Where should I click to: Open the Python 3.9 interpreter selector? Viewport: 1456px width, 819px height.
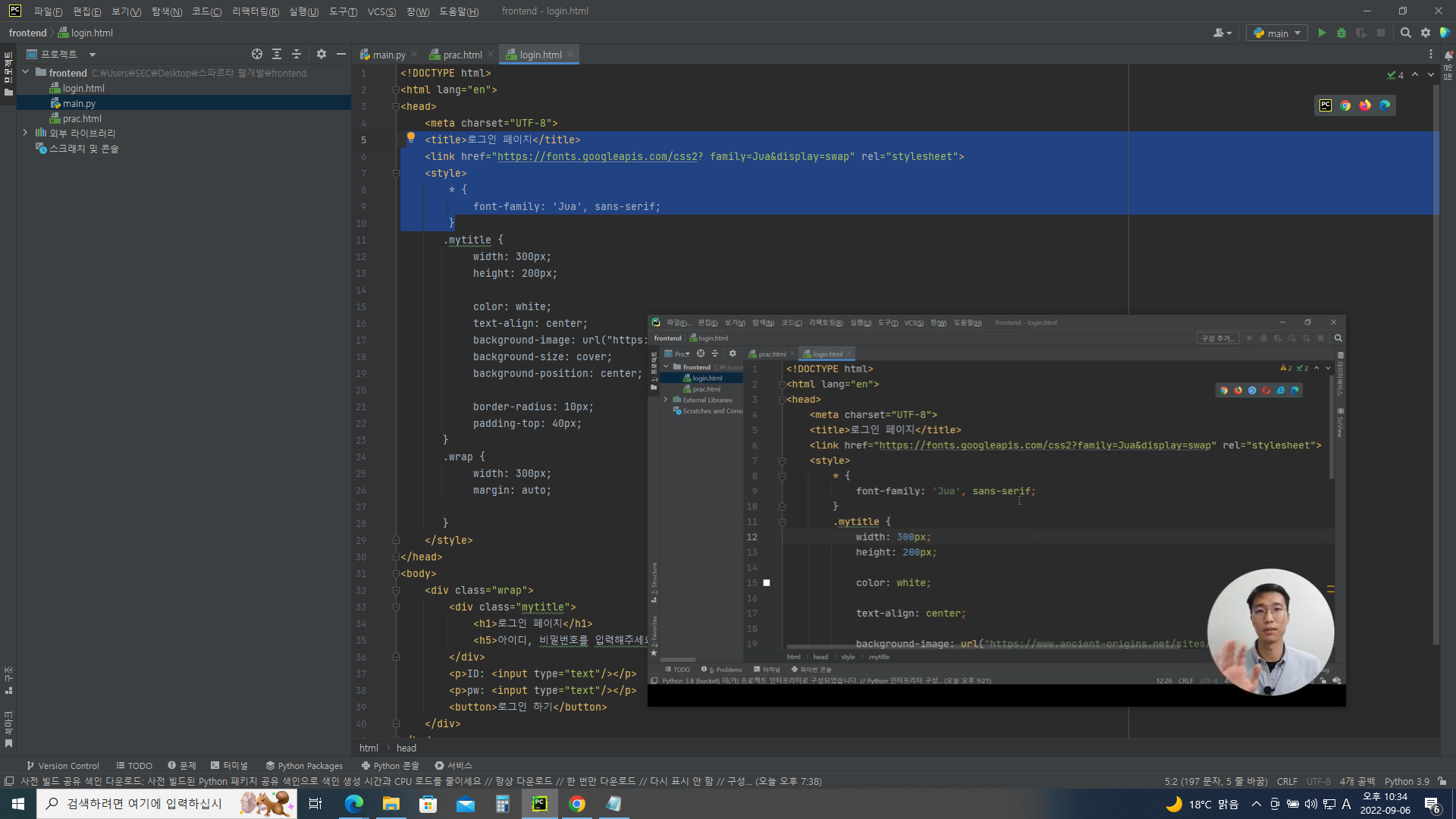(x=1407, y=781)
